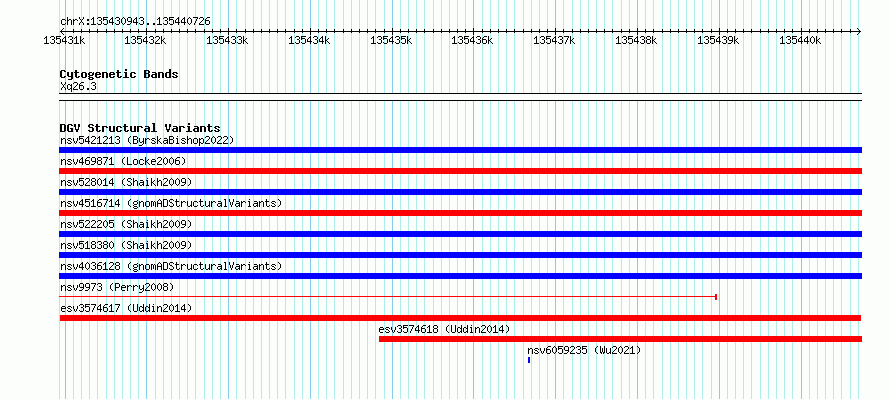
Task: Open the nsv469871 (Locke2006) variant label
Action: (x=123, y=161)
